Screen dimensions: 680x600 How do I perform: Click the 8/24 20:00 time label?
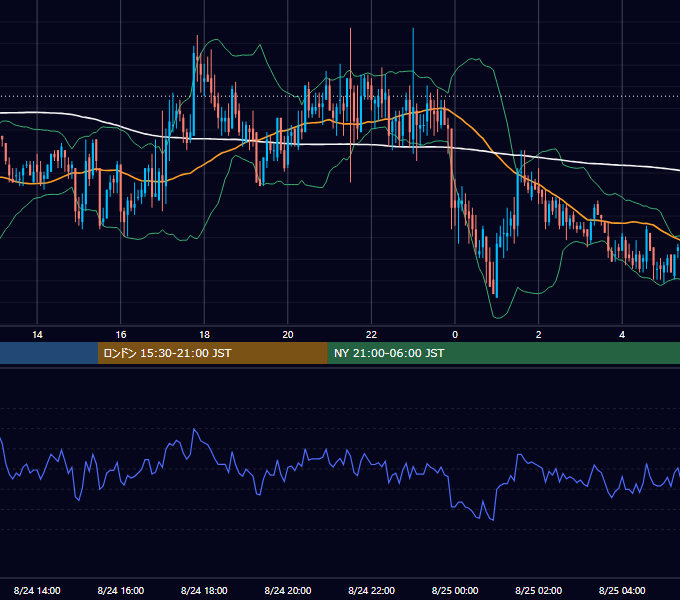point(288,590)
